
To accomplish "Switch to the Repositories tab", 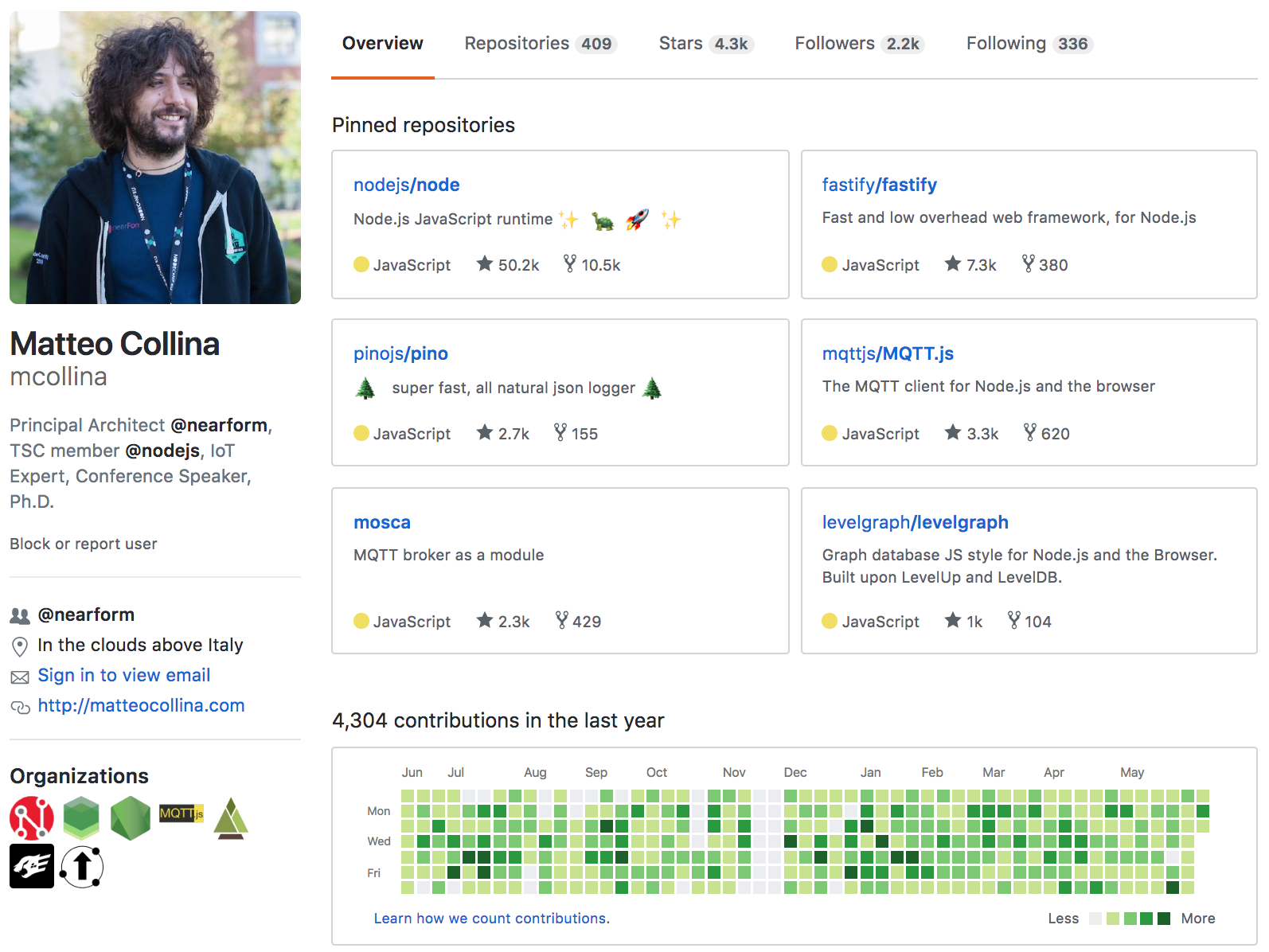I will point(541,44).
